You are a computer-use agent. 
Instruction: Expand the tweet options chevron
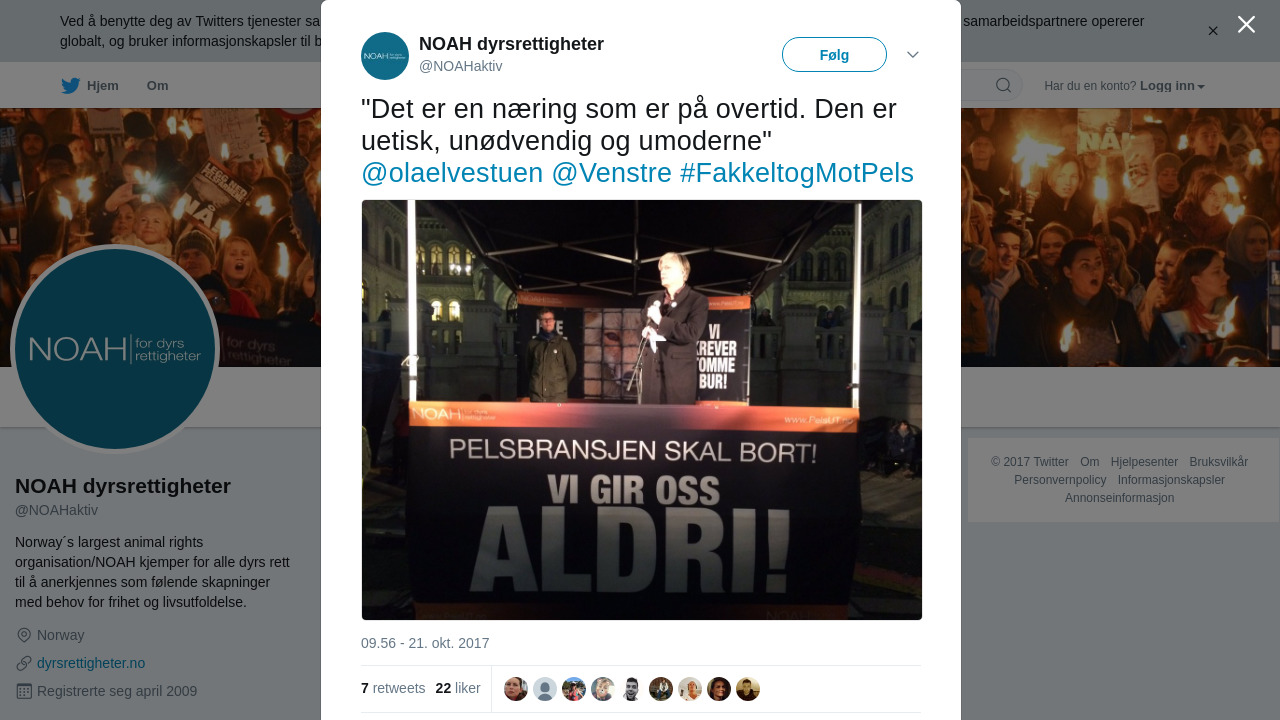pyautogui.click(x=913, y=54)
